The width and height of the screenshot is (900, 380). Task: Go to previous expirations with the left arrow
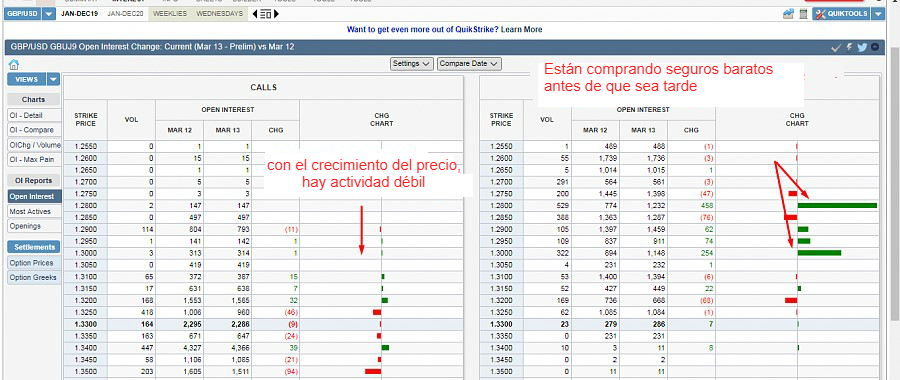(255, 14)
